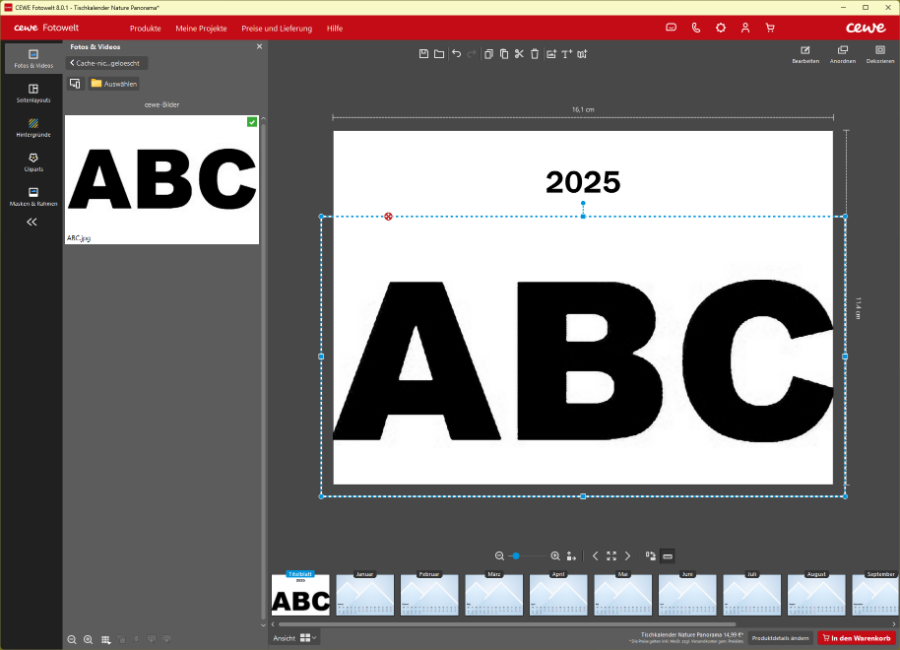The height and width of the screenshot is (650, 900).
Task: Open the Produkte menu
Action: click(x=145, y=28)
